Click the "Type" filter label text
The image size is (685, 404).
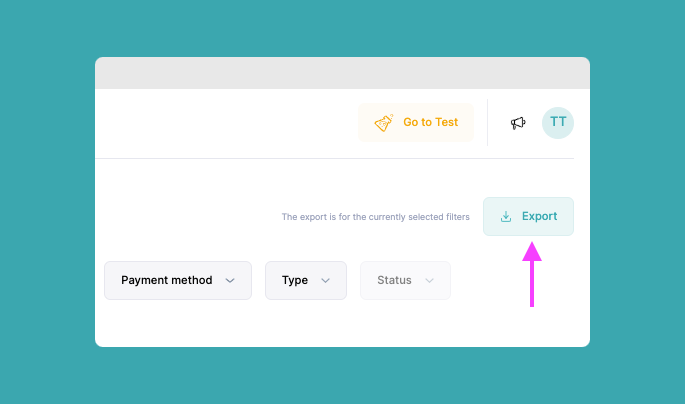(x=295, y=280)
